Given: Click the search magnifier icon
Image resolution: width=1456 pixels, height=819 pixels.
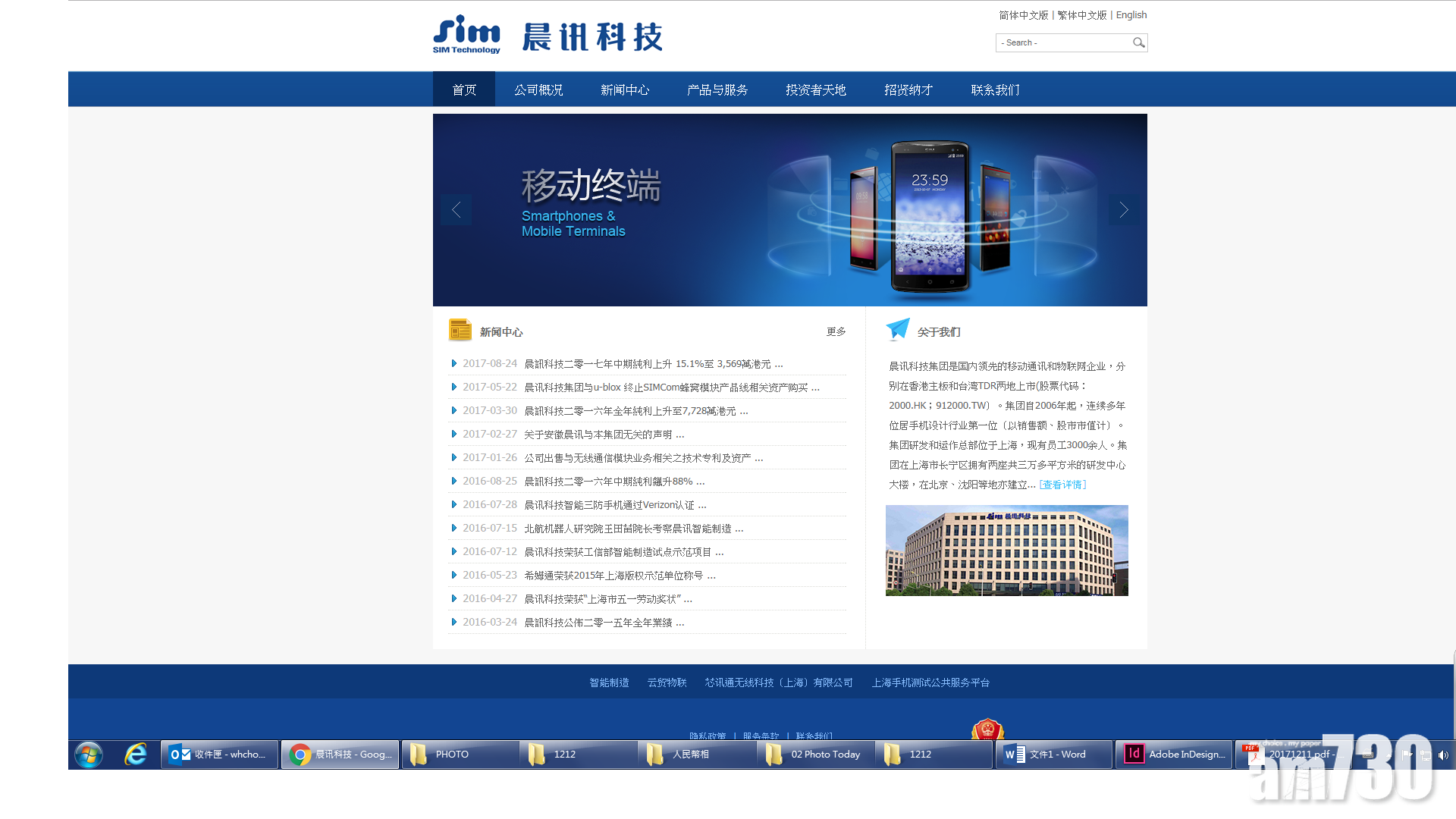Looking at the screenshot, I should pyautogui.click(x=1138, y=42).
